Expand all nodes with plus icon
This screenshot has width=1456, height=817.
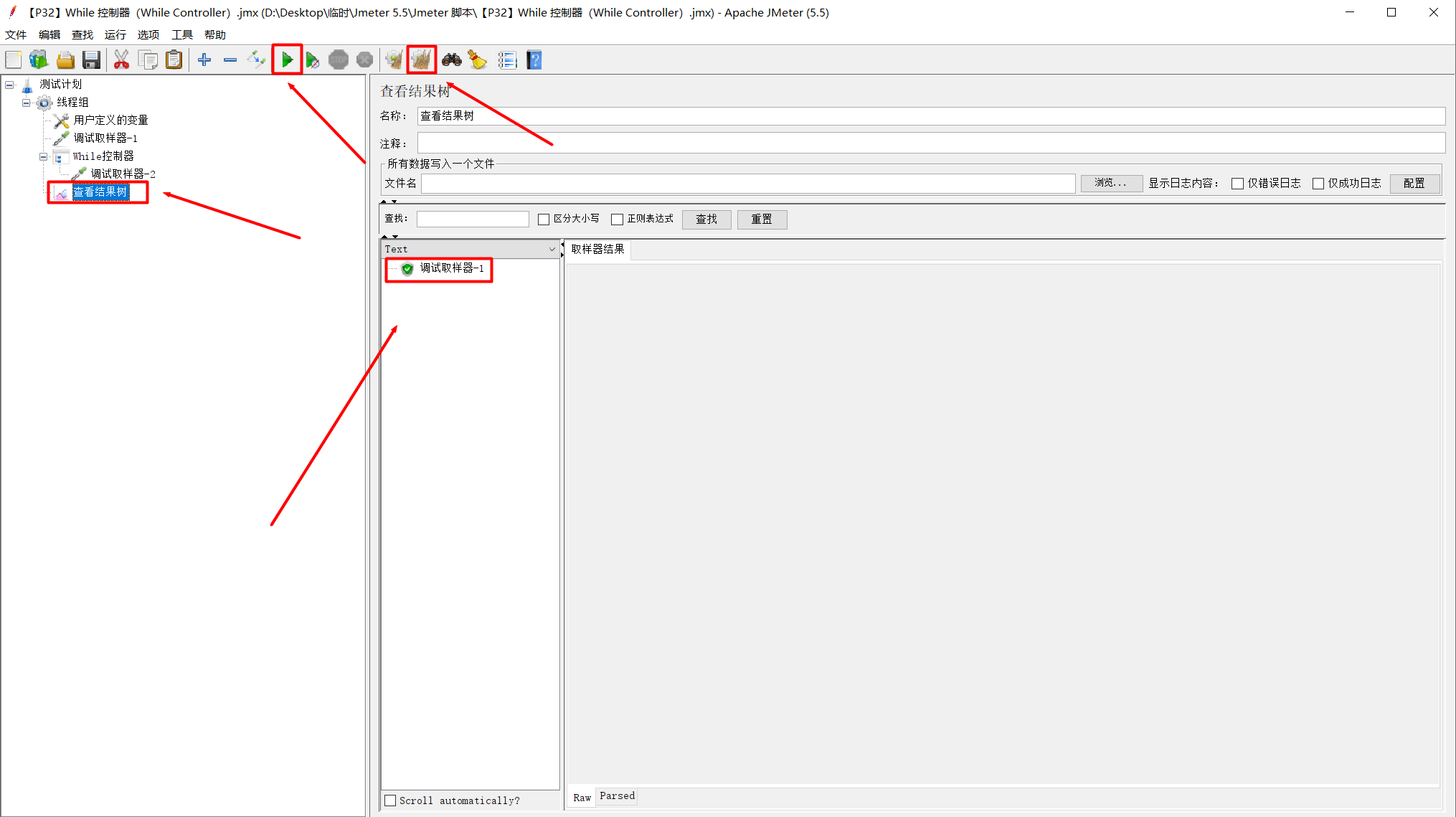[x=204, y=60]
